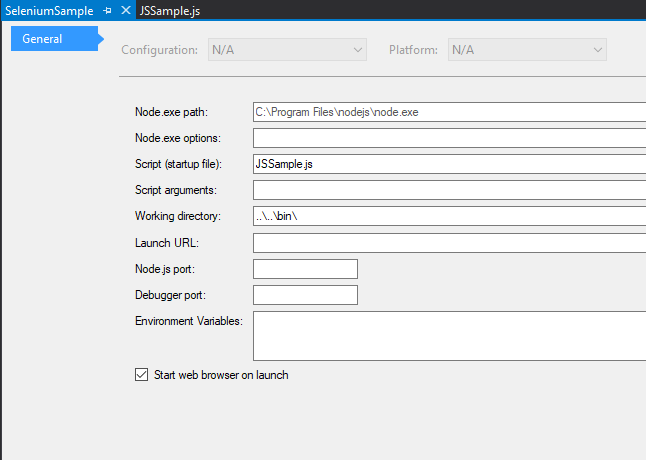Switch to the SeleniumSample tab

click(49, 10)
